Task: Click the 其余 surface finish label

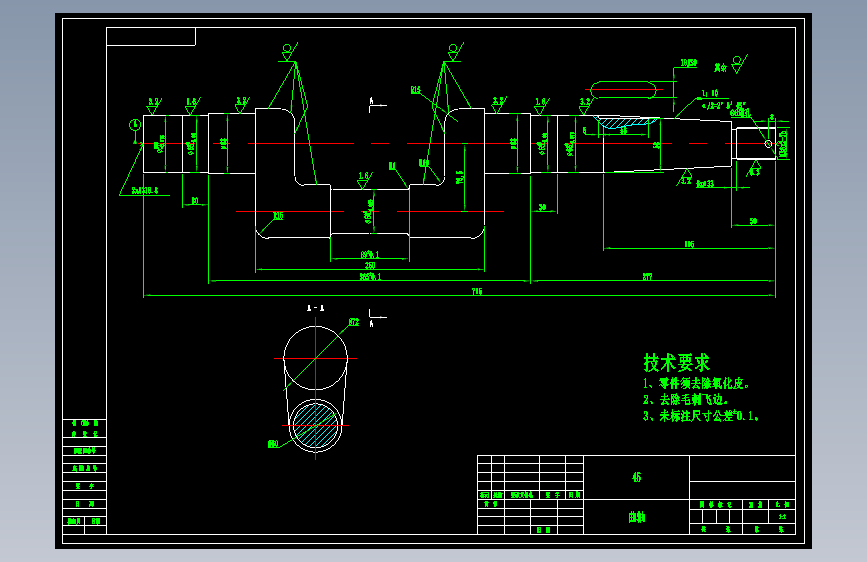Action: (720, 68)
